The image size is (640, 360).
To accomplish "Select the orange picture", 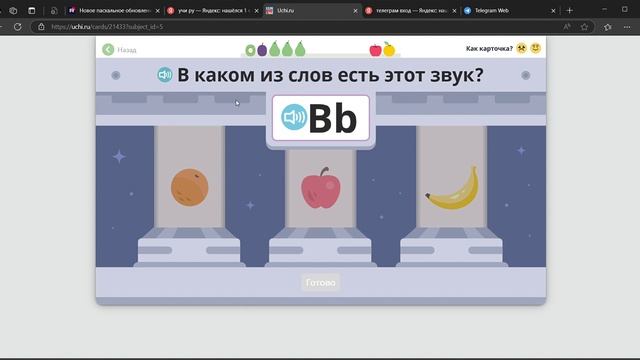I will pyautogui.click(x=190, y=187).
